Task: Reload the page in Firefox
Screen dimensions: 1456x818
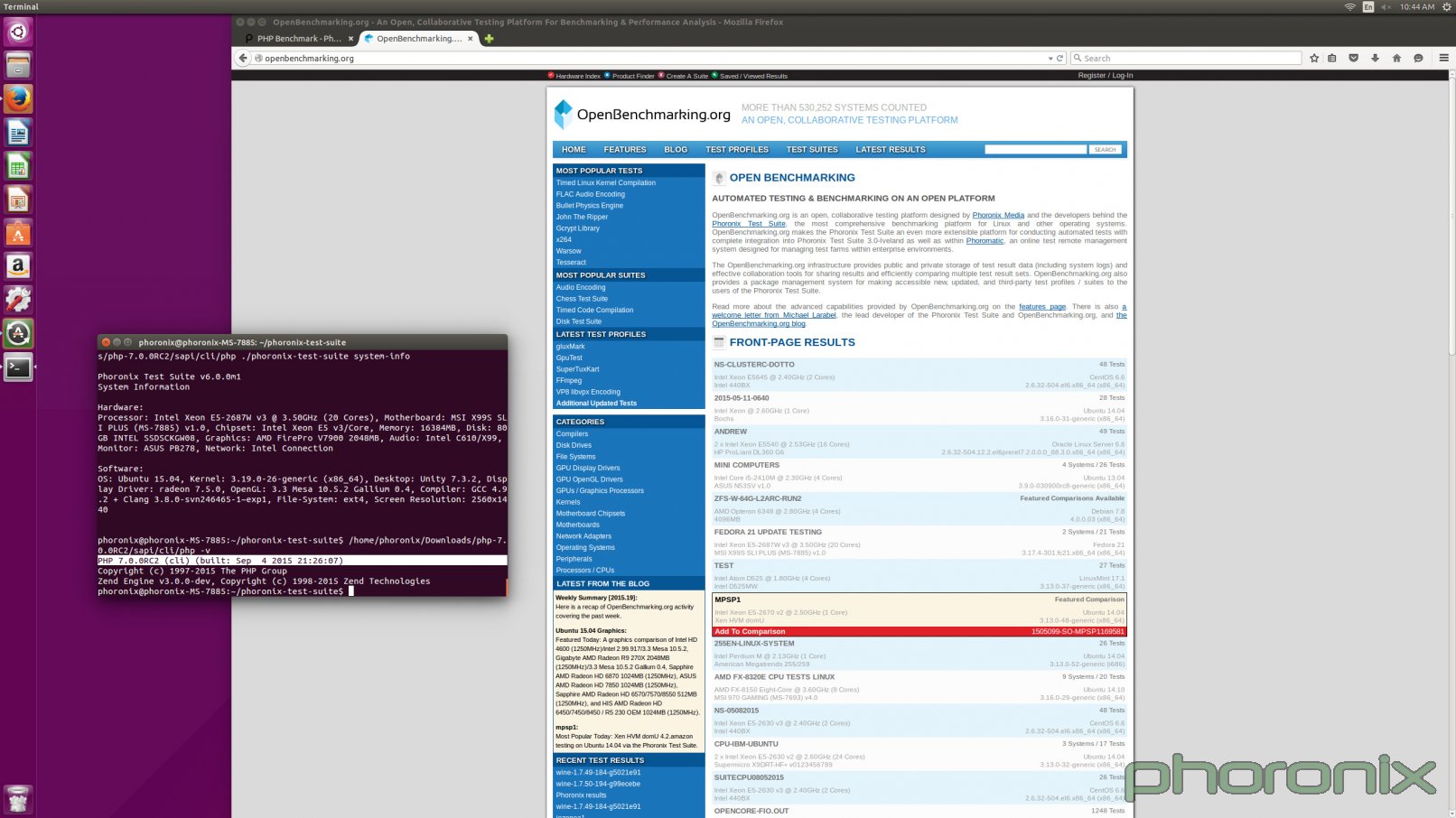Action: [1060, 58]
